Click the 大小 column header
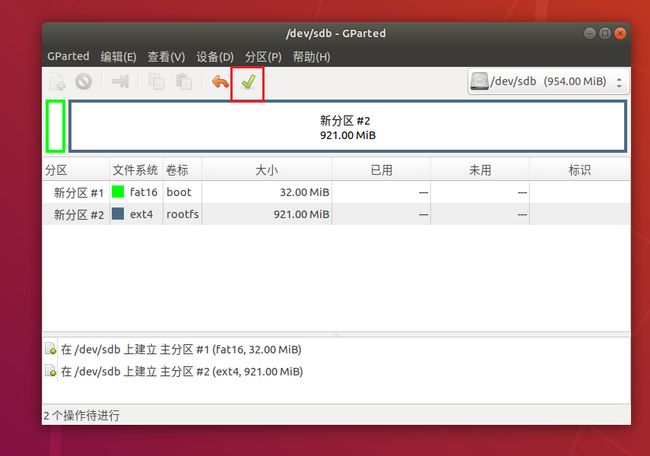The image size is (650, 456). (x=267, y=170)
